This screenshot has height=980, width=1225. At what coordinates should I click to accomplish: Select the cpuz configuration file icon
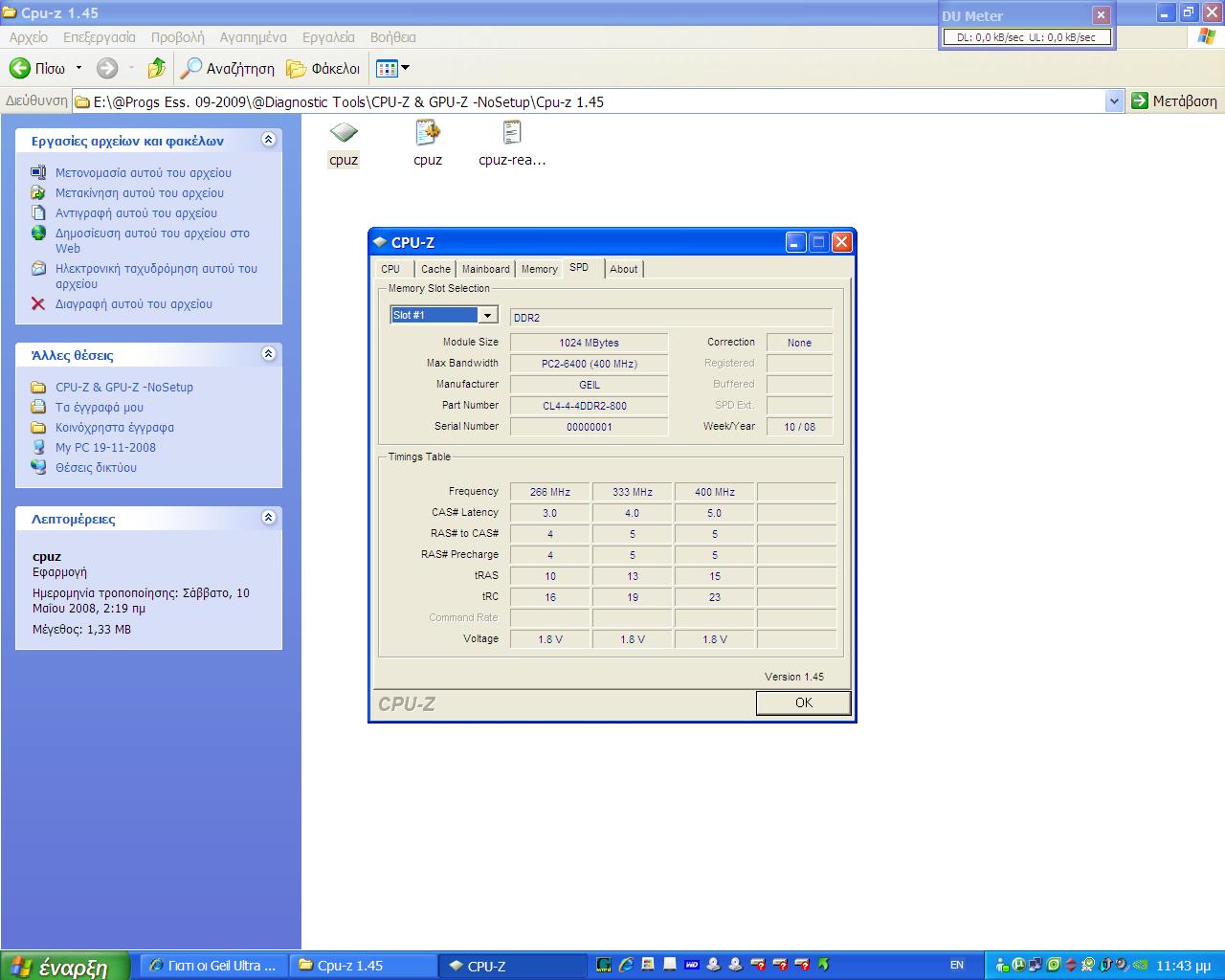coord(428,133)
